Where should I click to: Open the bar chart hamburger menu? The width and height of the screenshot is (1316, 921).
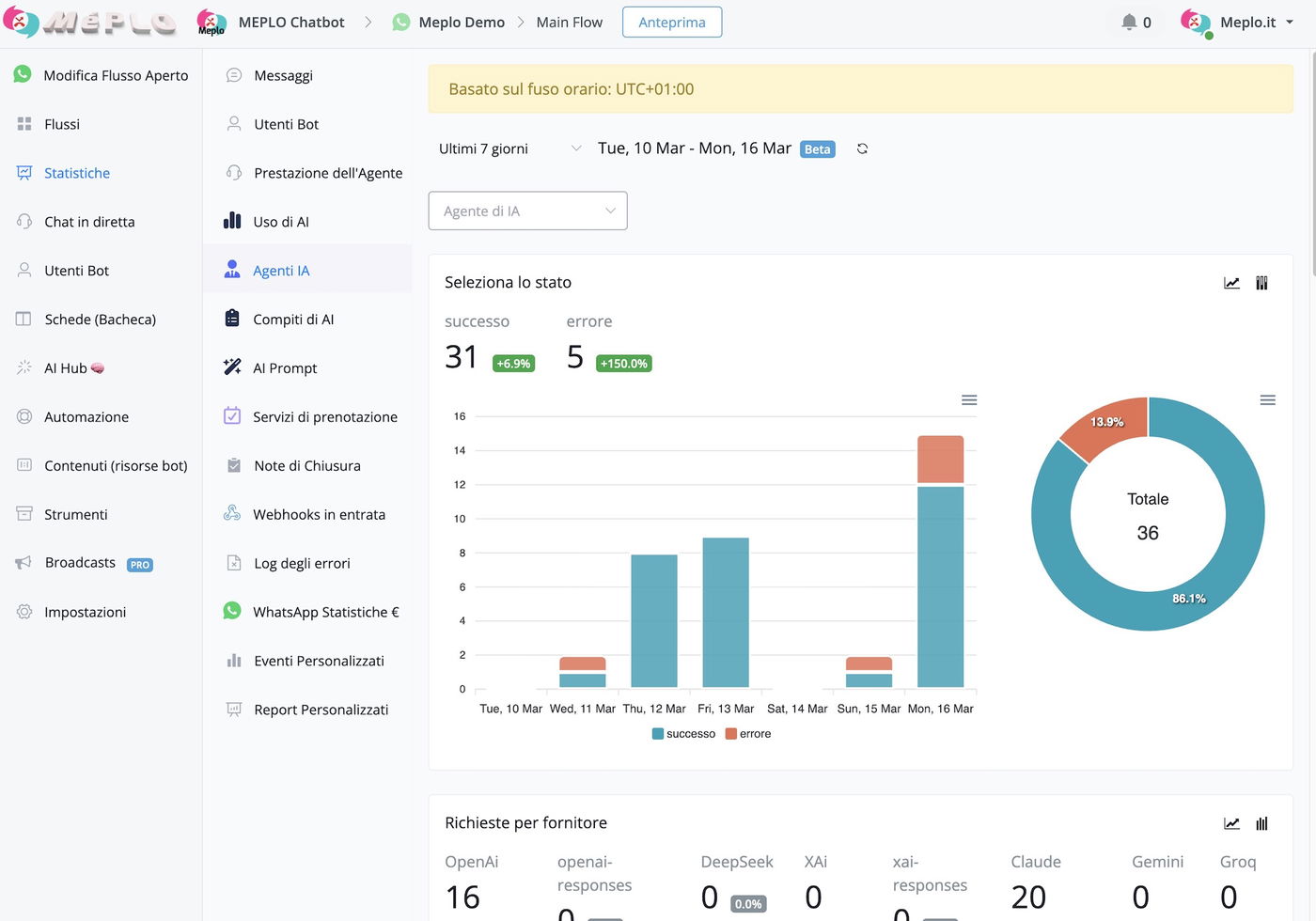(969, 400)
